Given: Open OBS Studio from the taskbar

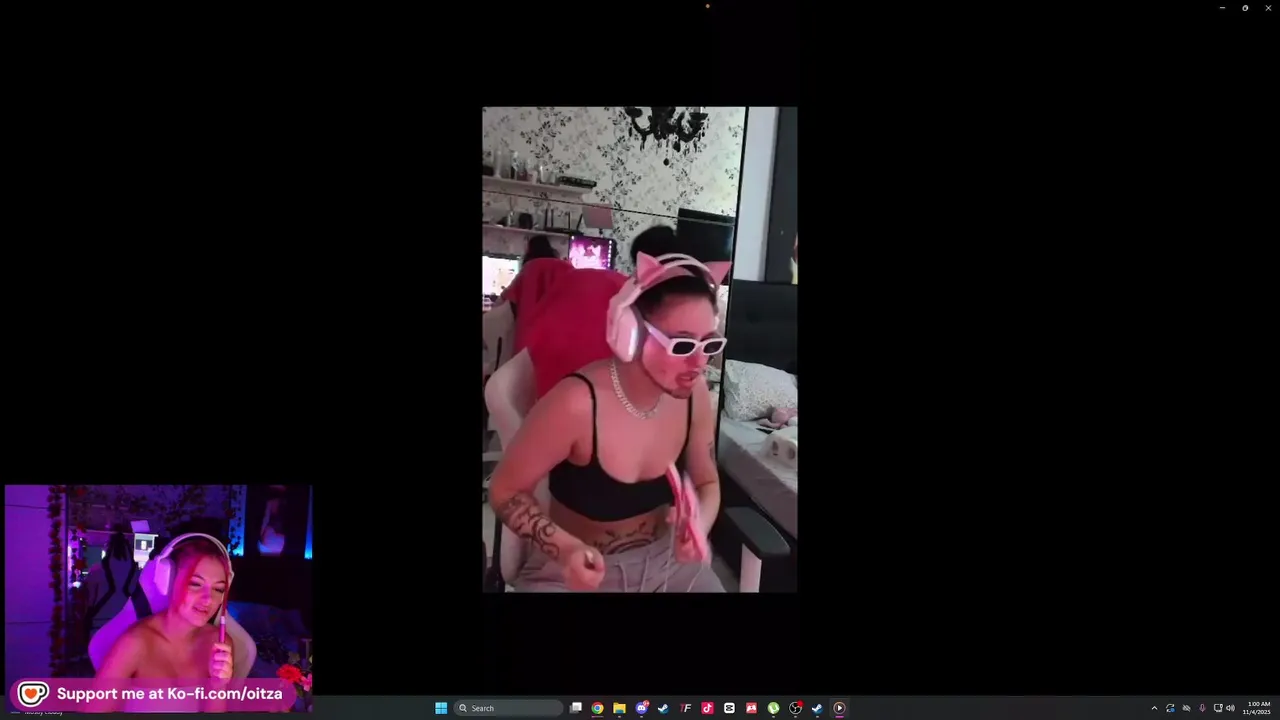Looking at the screenshot, I should (x=795, y=708).
